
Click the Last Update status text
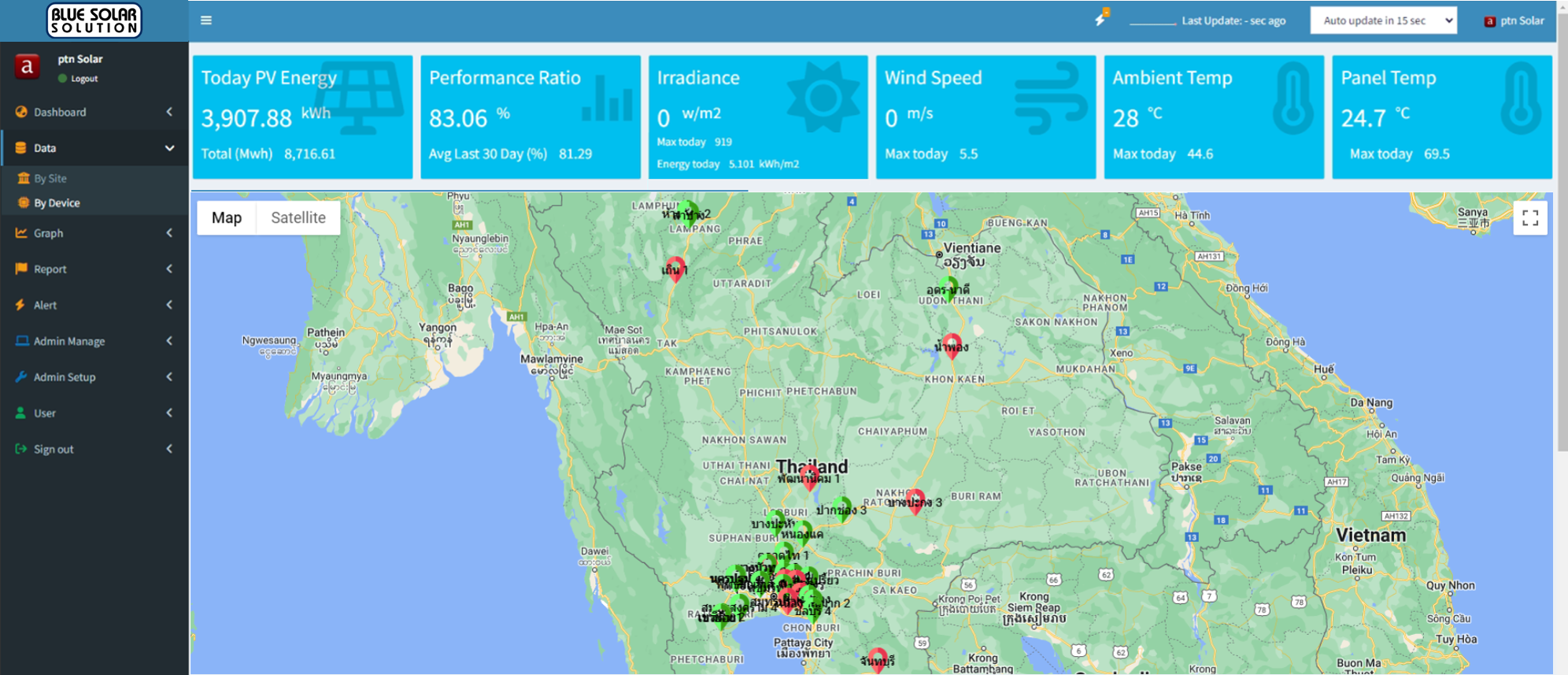point(1233,21)
